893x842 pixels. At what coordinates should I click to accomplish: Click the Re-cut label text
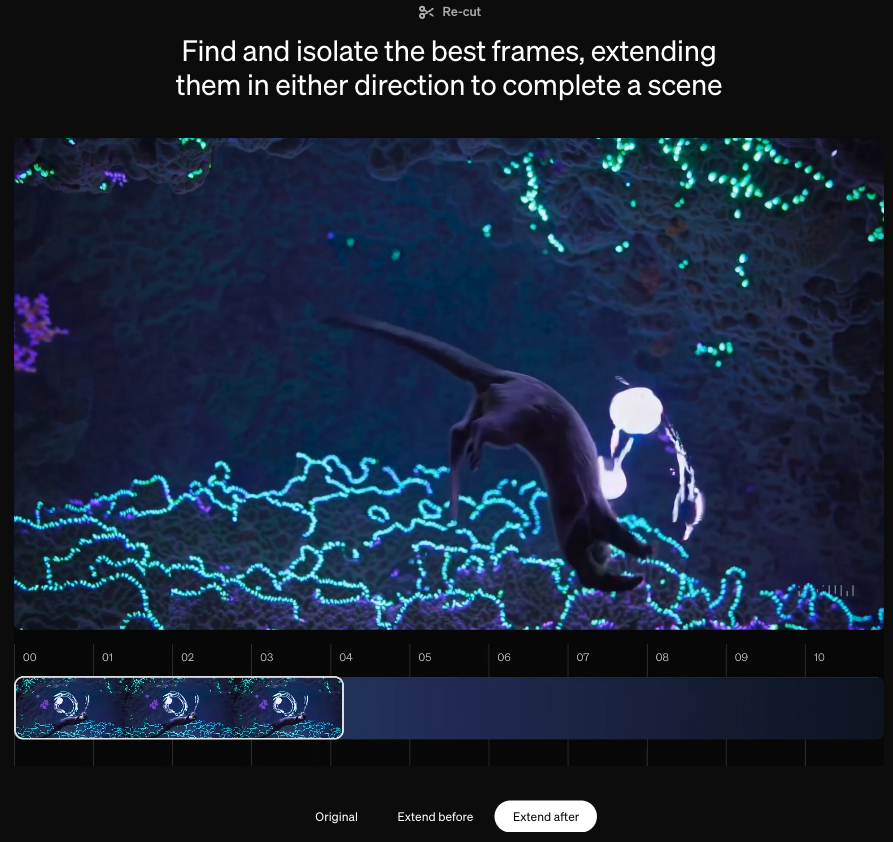(x=461, y=12)
